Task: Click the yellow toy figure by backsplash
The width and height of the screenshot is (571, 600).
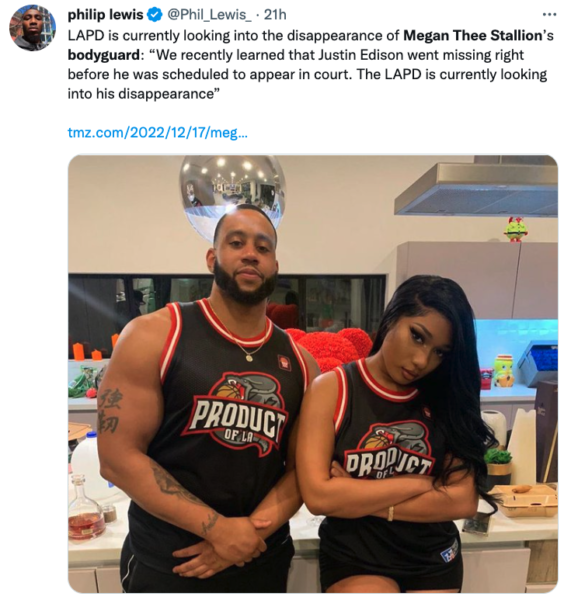Action: click(x=506, y=370)
